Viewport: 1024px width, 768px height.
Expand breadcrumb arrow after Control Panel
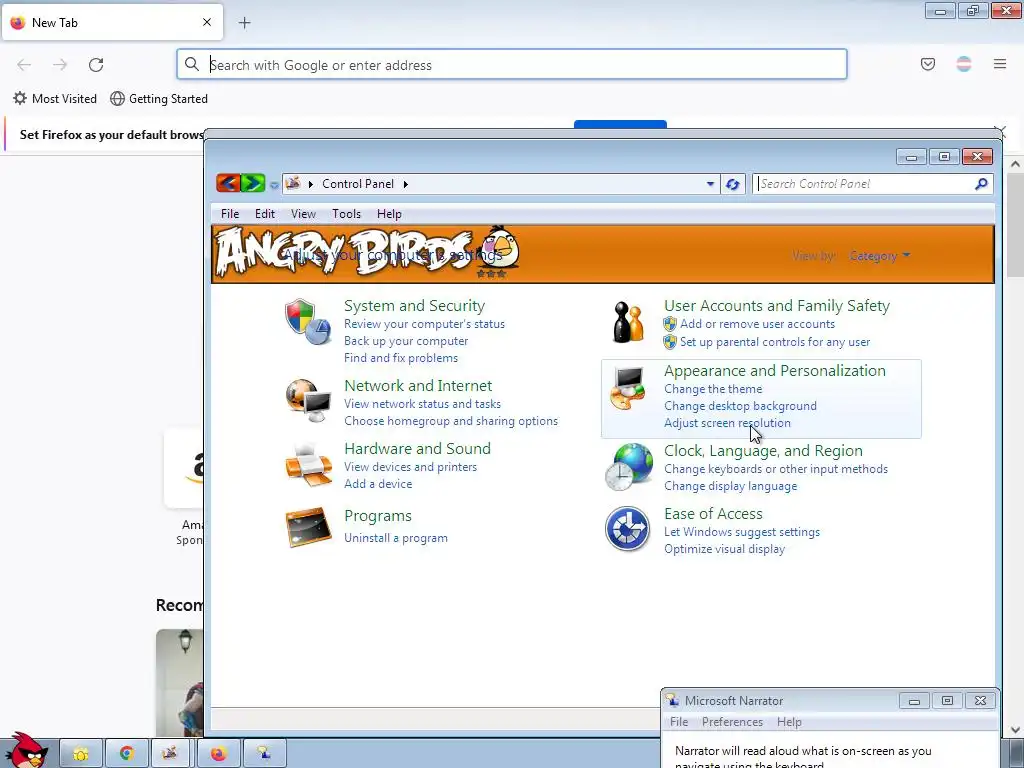pyautogui.click(x=406, y=184)
